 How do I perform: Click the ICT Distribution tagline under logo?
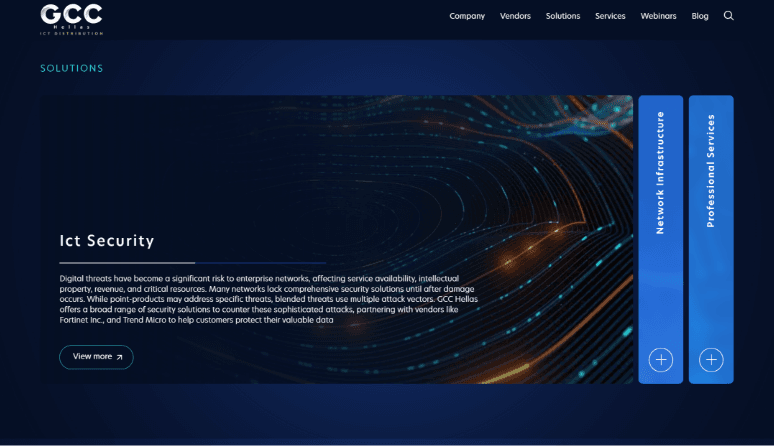pyautogui.click(x=71, y=33)
